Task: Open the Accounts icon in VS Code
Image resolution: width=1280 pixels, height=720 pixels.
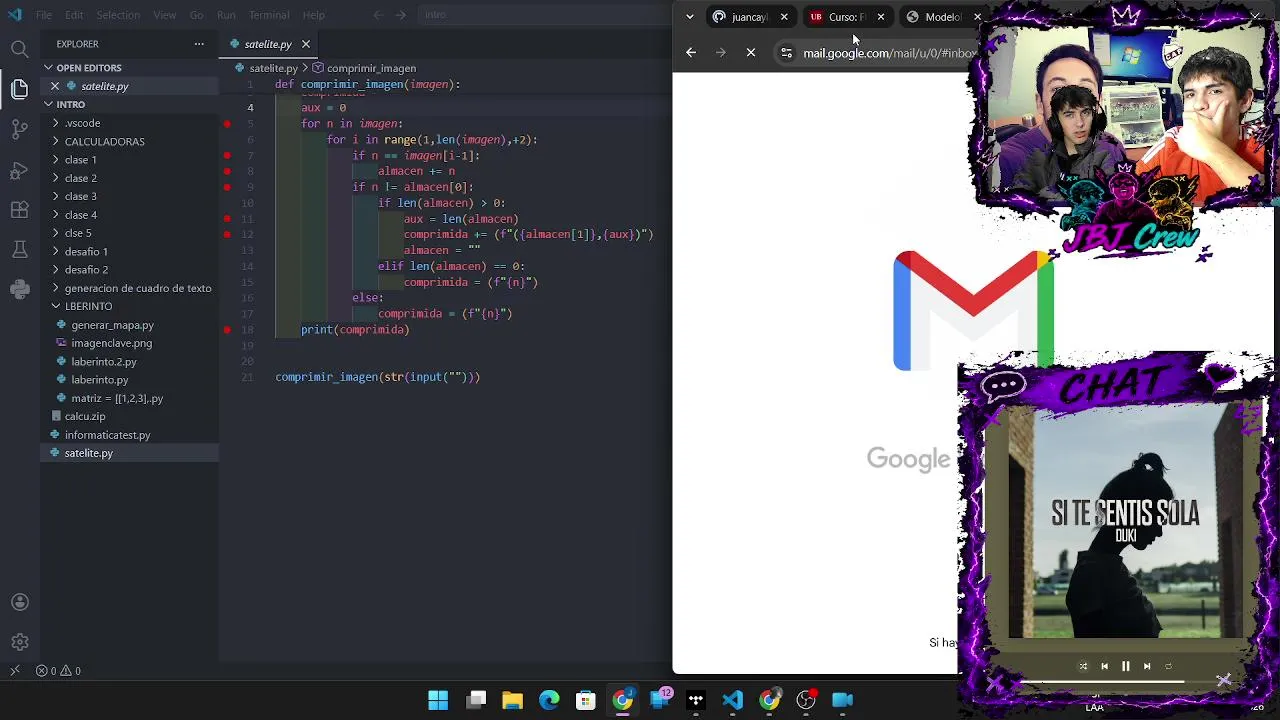Action: coord(19,602)
